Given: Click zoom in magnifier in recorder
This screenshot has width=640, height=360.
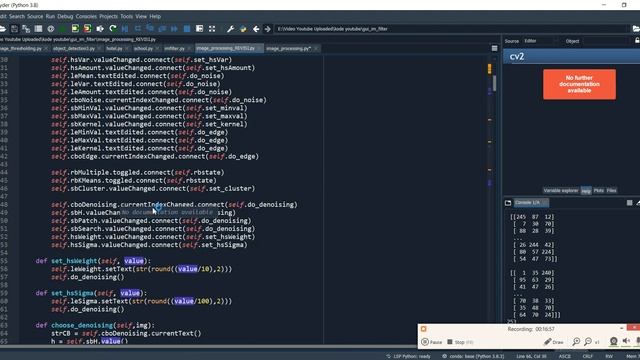Looking at the screenshot, I should [x=576, y=342].
